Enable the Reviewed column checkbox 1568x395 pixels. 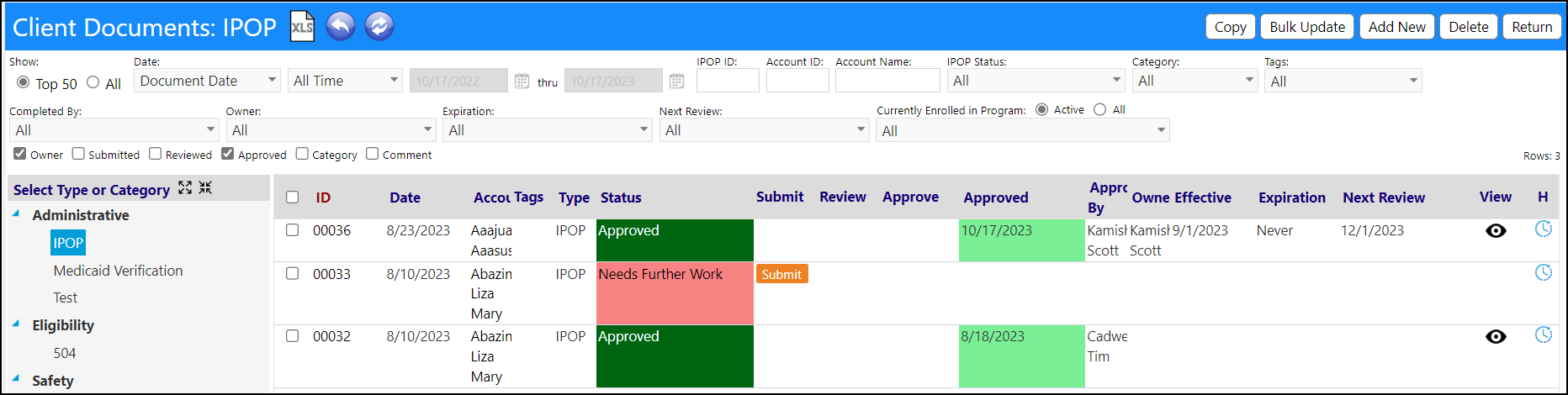(156, 154)
